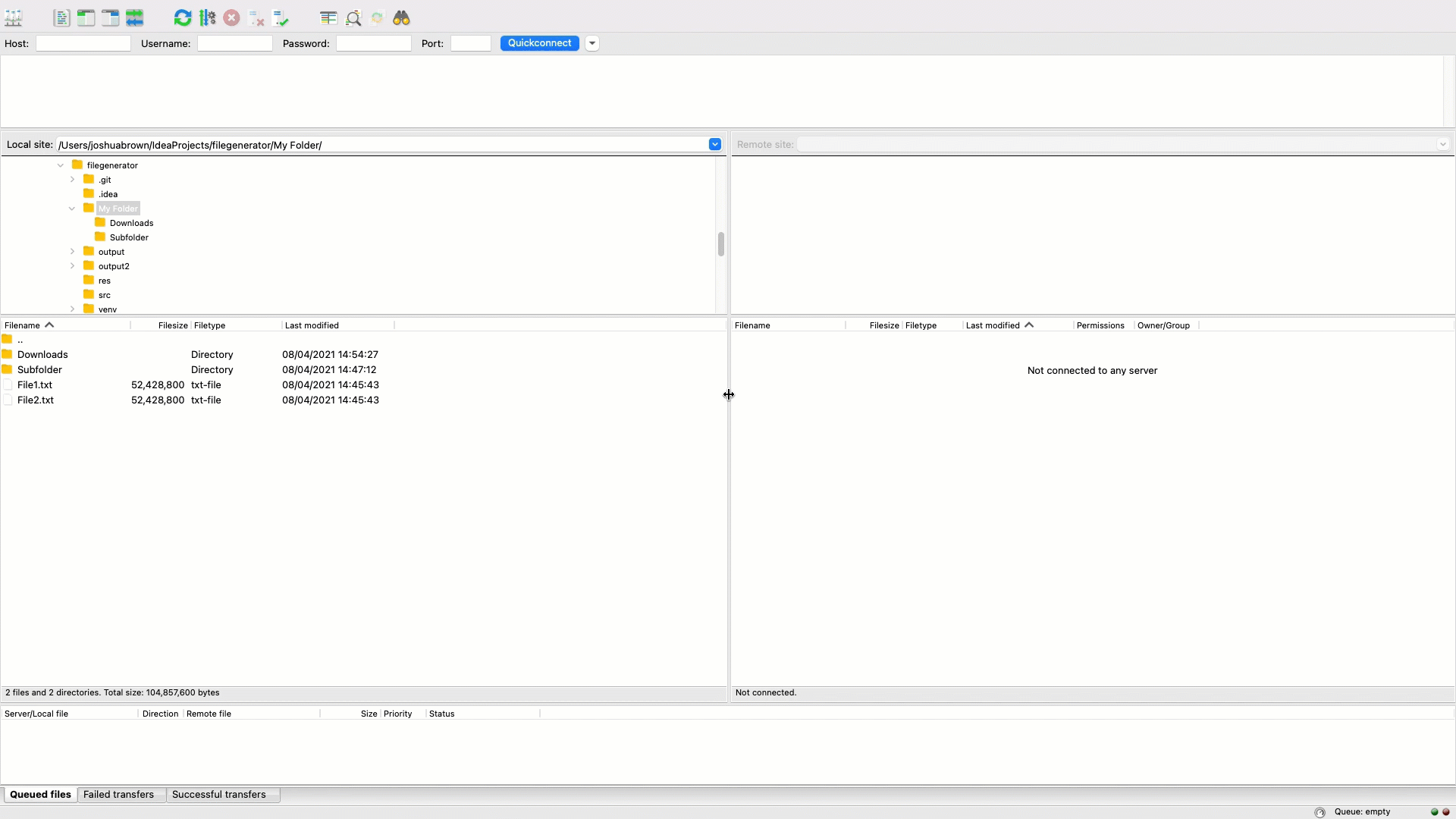Toggle the synchronized browsing icon
The width and height of the screenshot is (1456, 819).
tap(377, 17)
